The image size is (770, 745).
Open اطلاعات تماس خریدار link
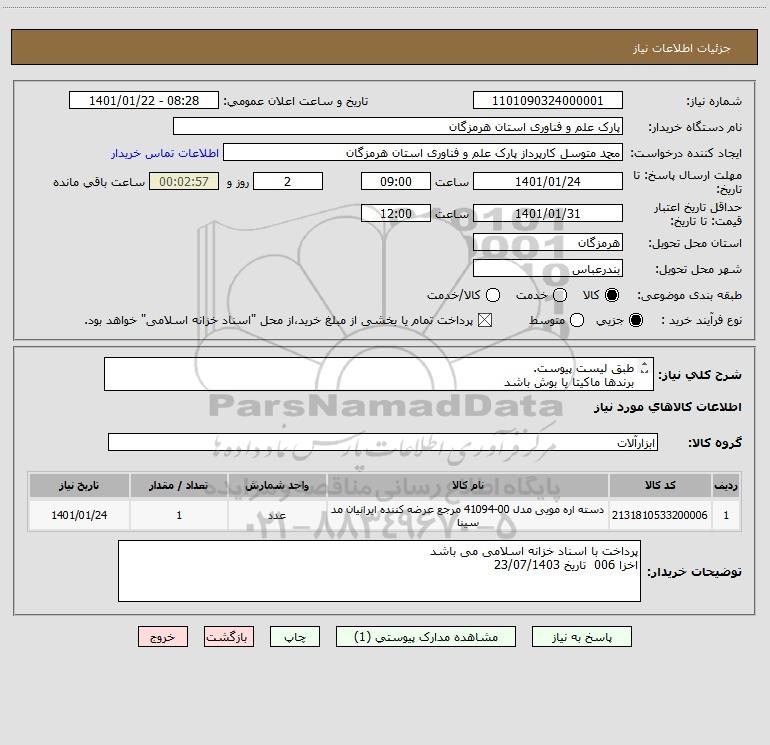pyautogui.click(x=165, y=153)
